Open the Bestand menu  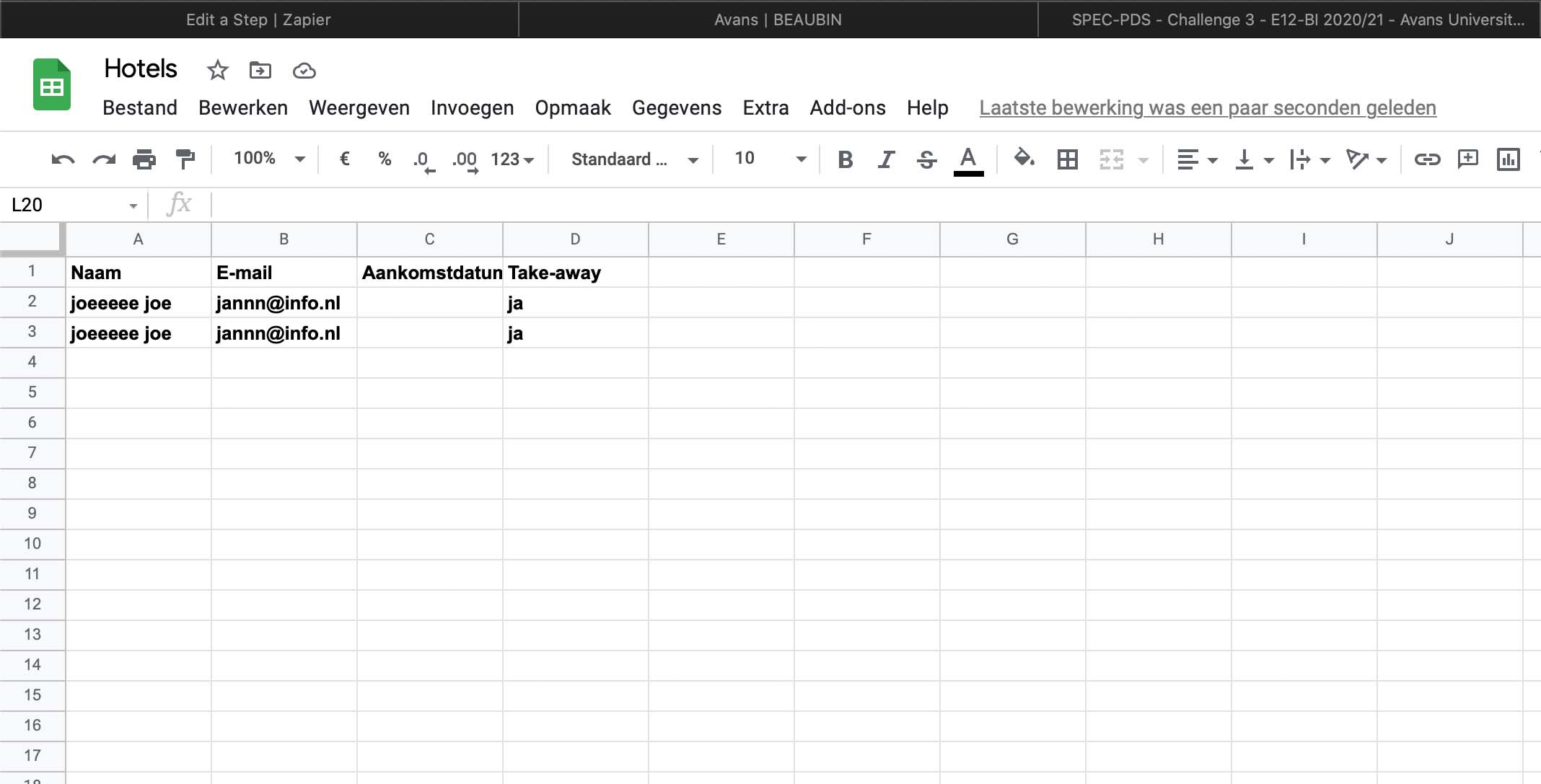[140, 108]
